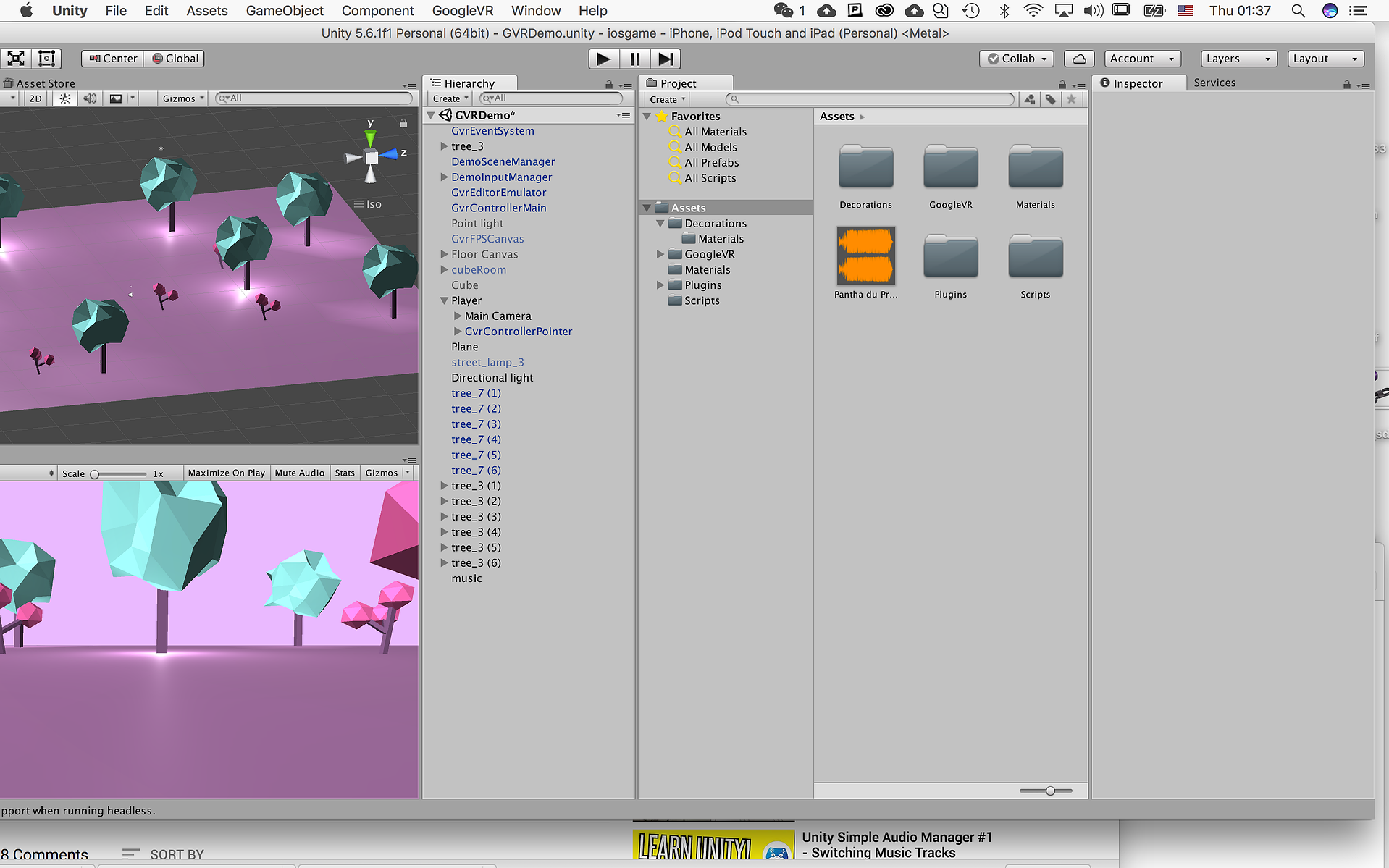Open the GoogleVR menu
The image size is (1389, 868).
(x=462, y=11)
